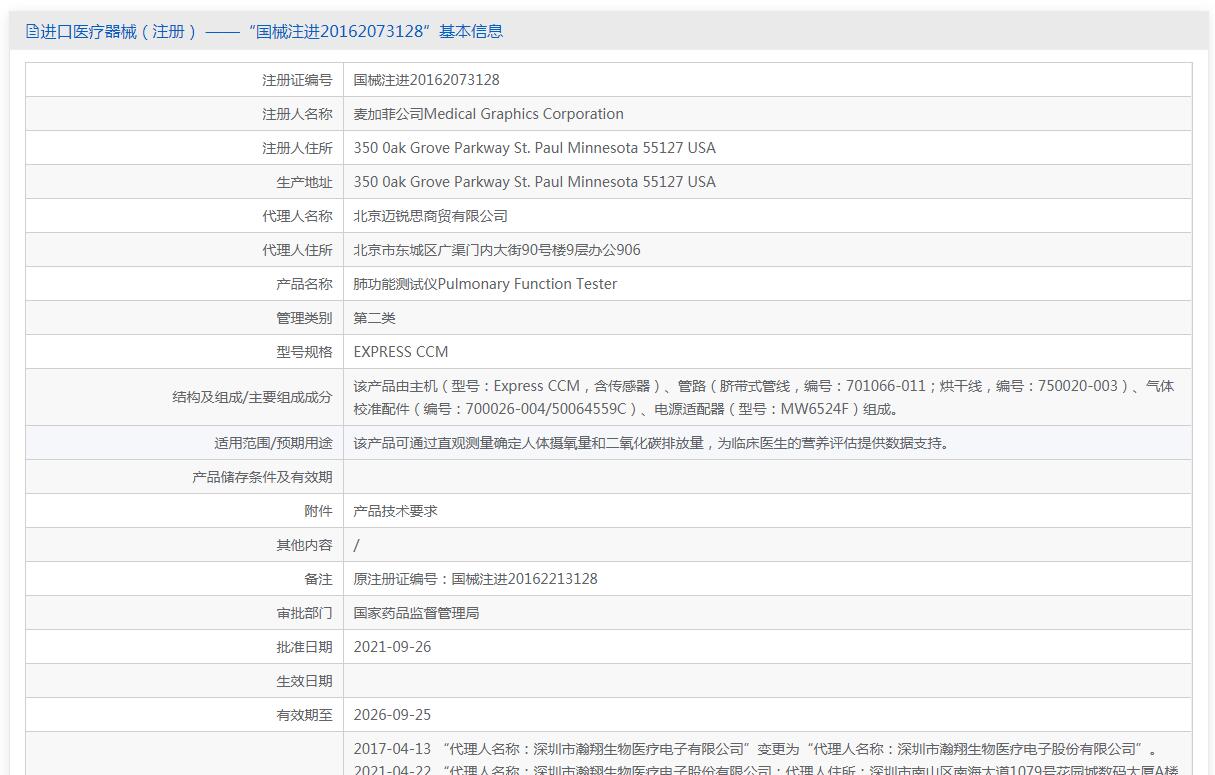Select approval department 国家药品监督管理局
The image size is (1215, 775).
[416, 613]
